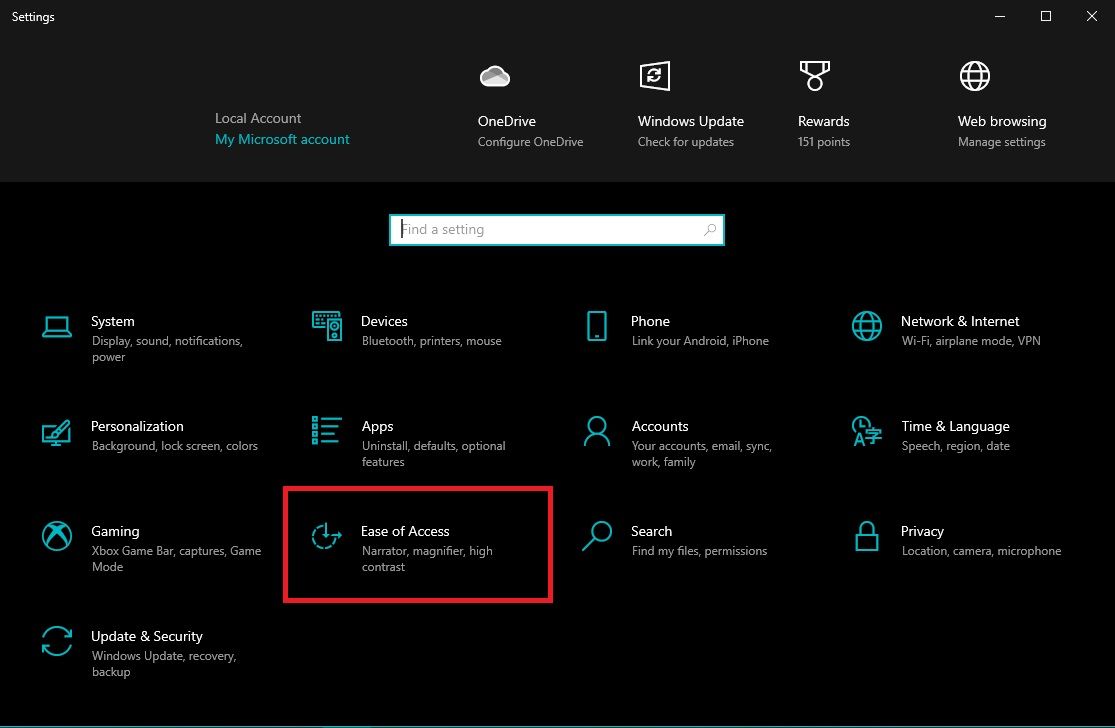1115x728 pixels.
Task: Click Uninstall, defaults, optional features text
Action: 434,454
